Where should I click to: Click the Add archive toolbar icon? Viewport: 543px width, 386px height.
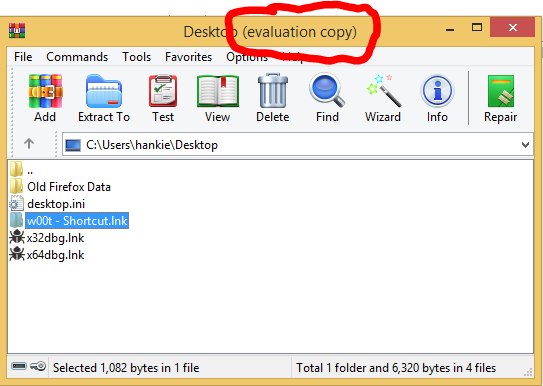pyautogui.click(x=45, y=91)
